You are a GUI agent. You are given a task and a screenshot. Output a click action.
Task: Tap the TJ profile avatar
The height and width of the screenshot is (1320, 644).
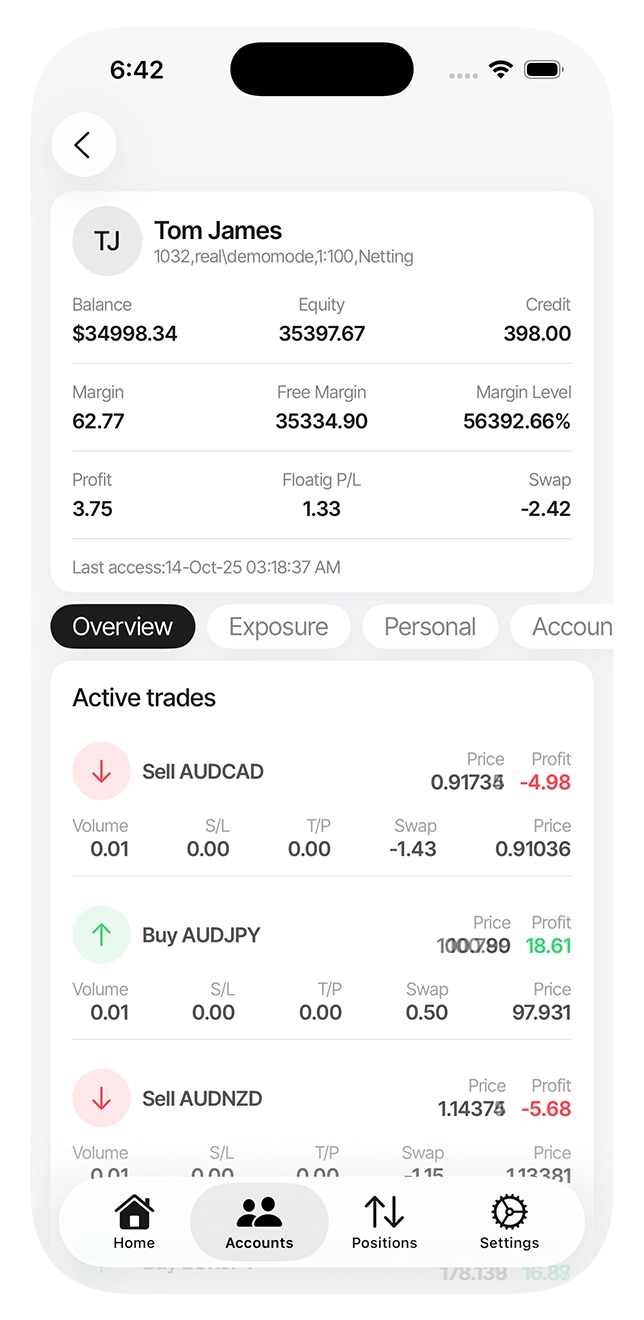click(107, 241)
